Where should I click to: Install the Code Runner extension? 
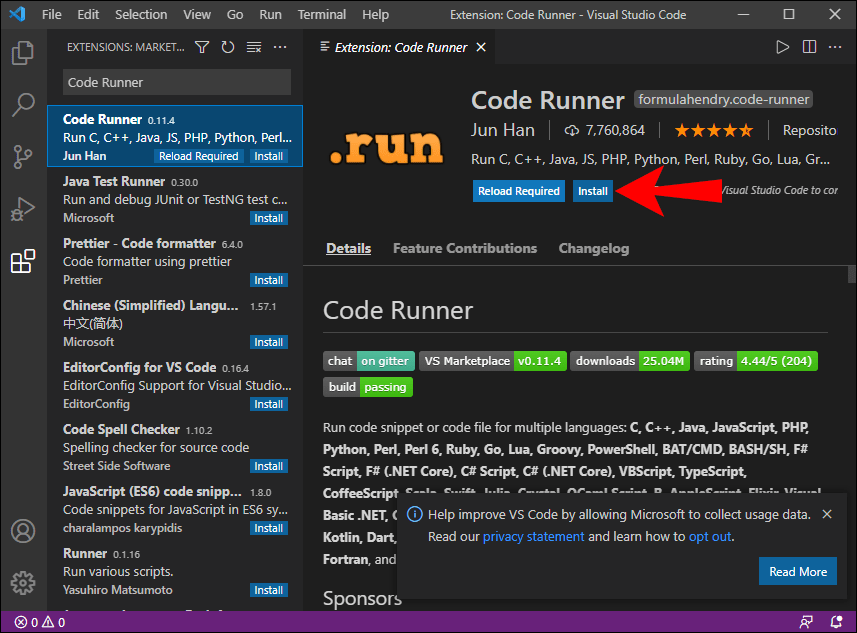point(592,190)
